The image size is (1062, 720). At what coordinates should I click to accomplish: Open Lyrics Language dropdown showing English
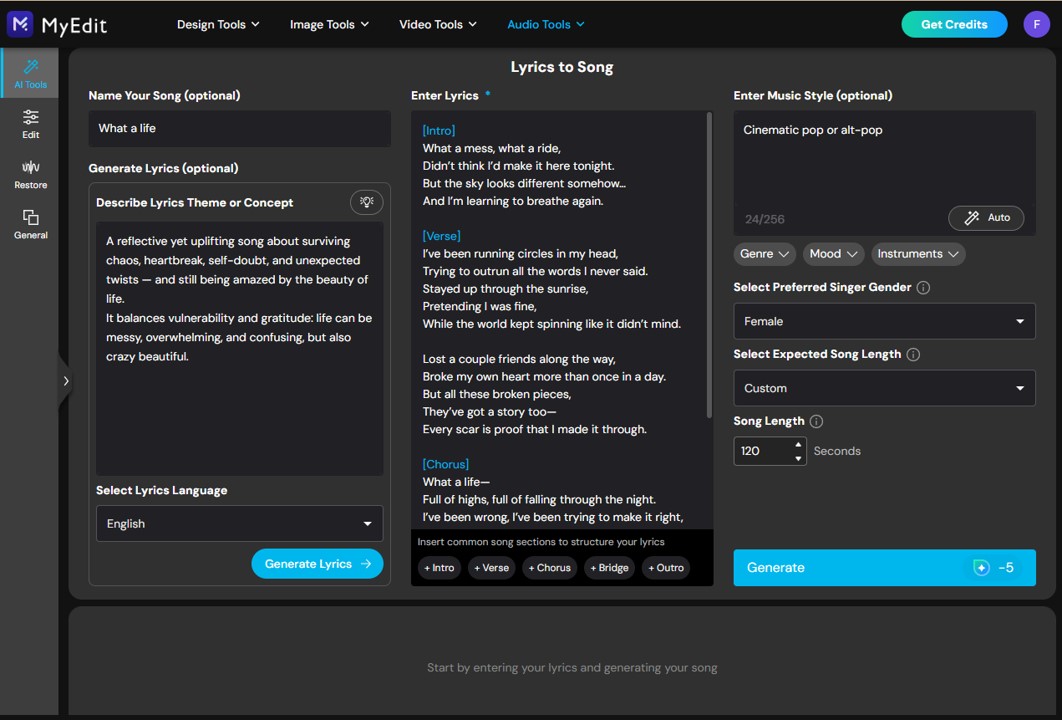click(x=239, y=524)
